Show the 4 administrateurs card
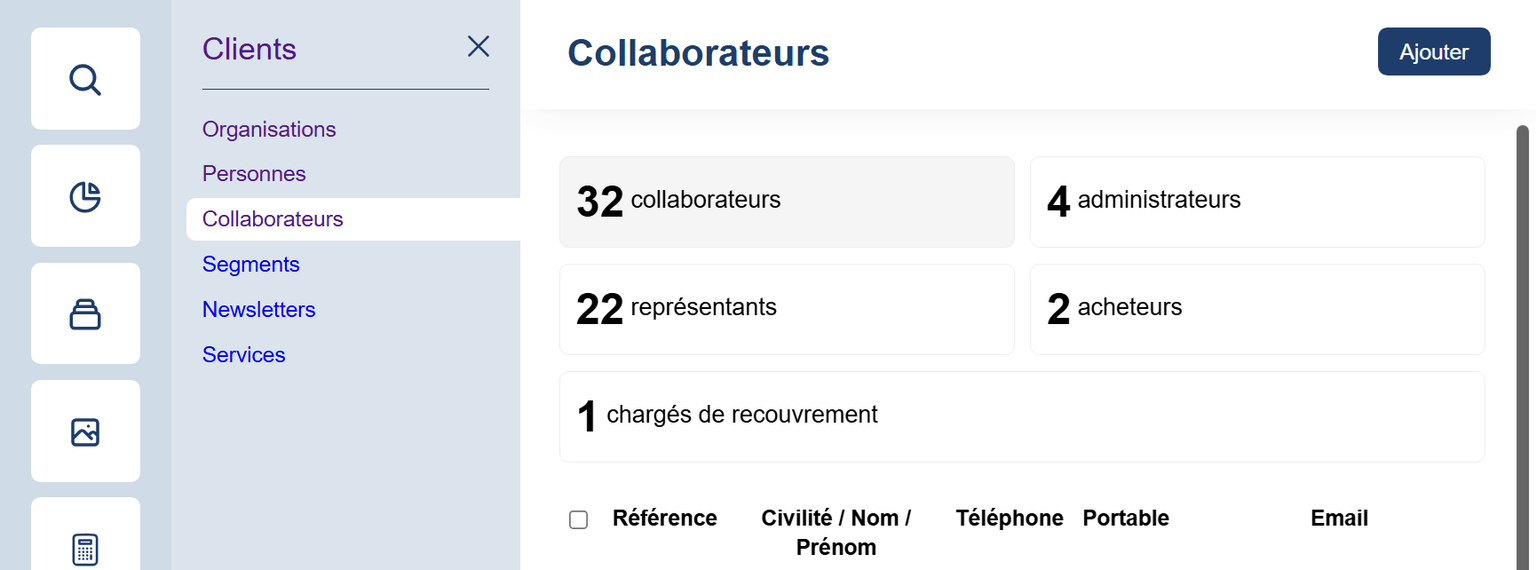Screen dimensions: 1536x570 [x=1257, y=202]
